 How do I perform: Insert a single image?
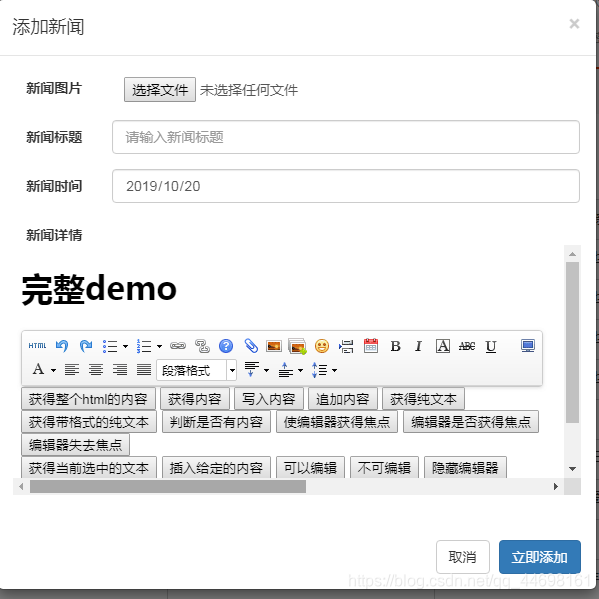click(x=274, y=346)
